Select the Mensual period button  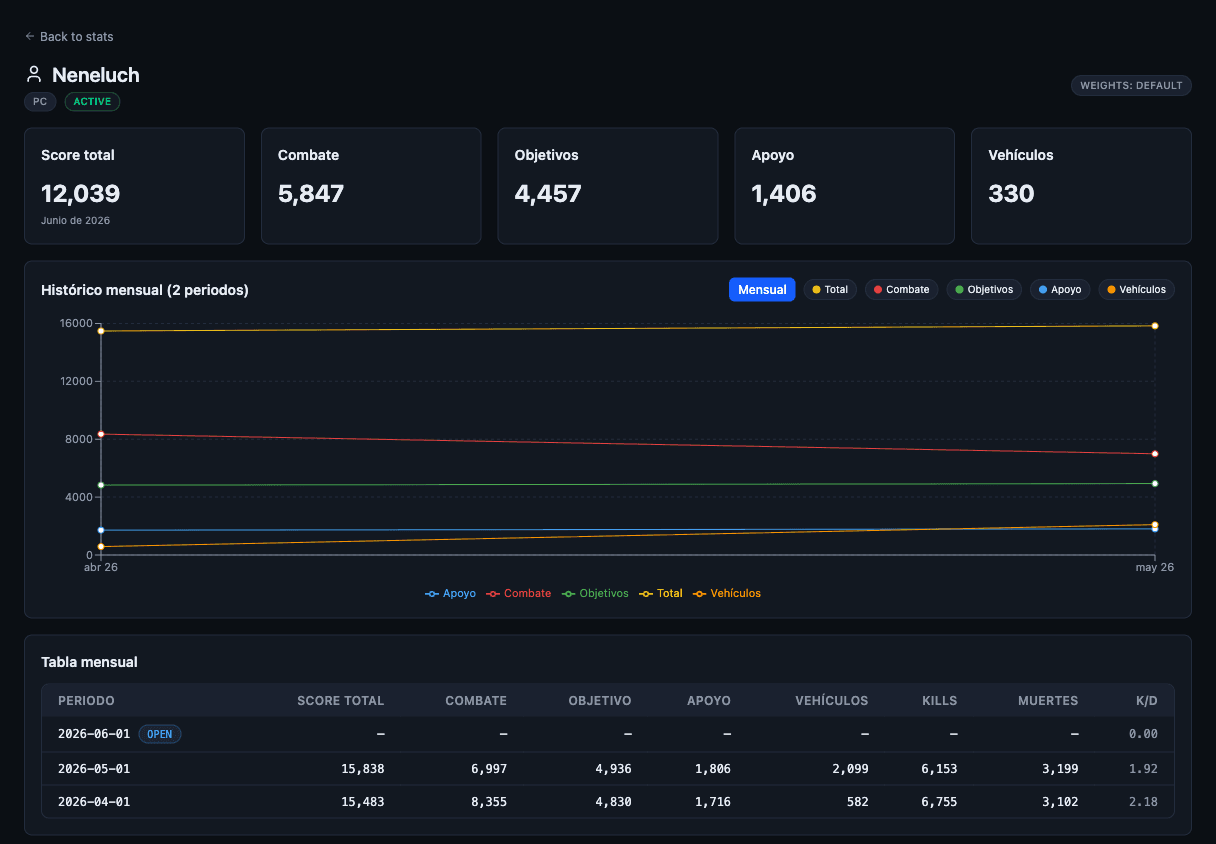click(x=762, y=289)
